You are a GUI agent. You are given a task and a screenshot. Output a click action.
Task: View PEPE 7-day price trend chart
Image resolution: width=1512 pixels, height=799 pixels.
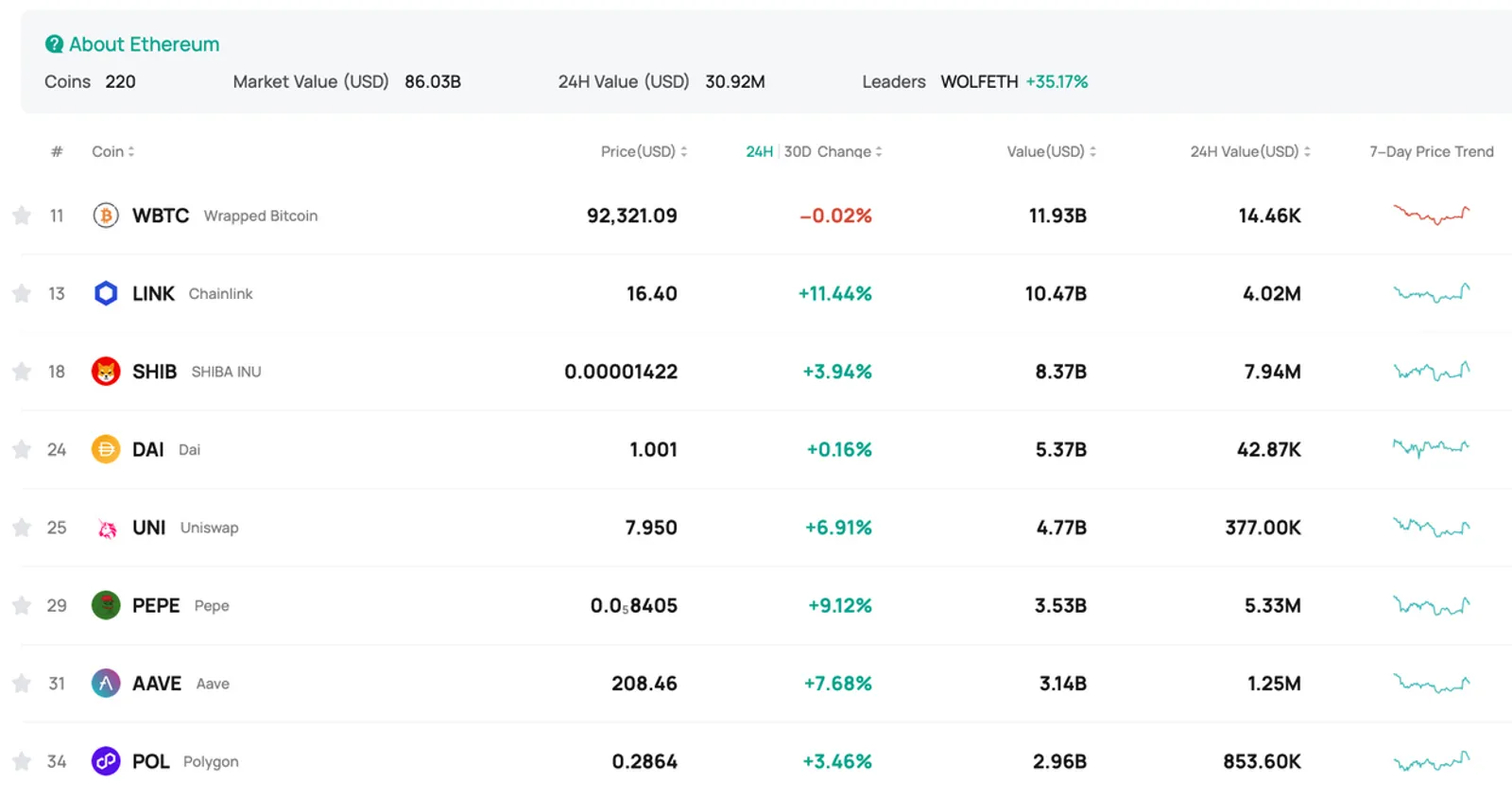click(1431, 604)
